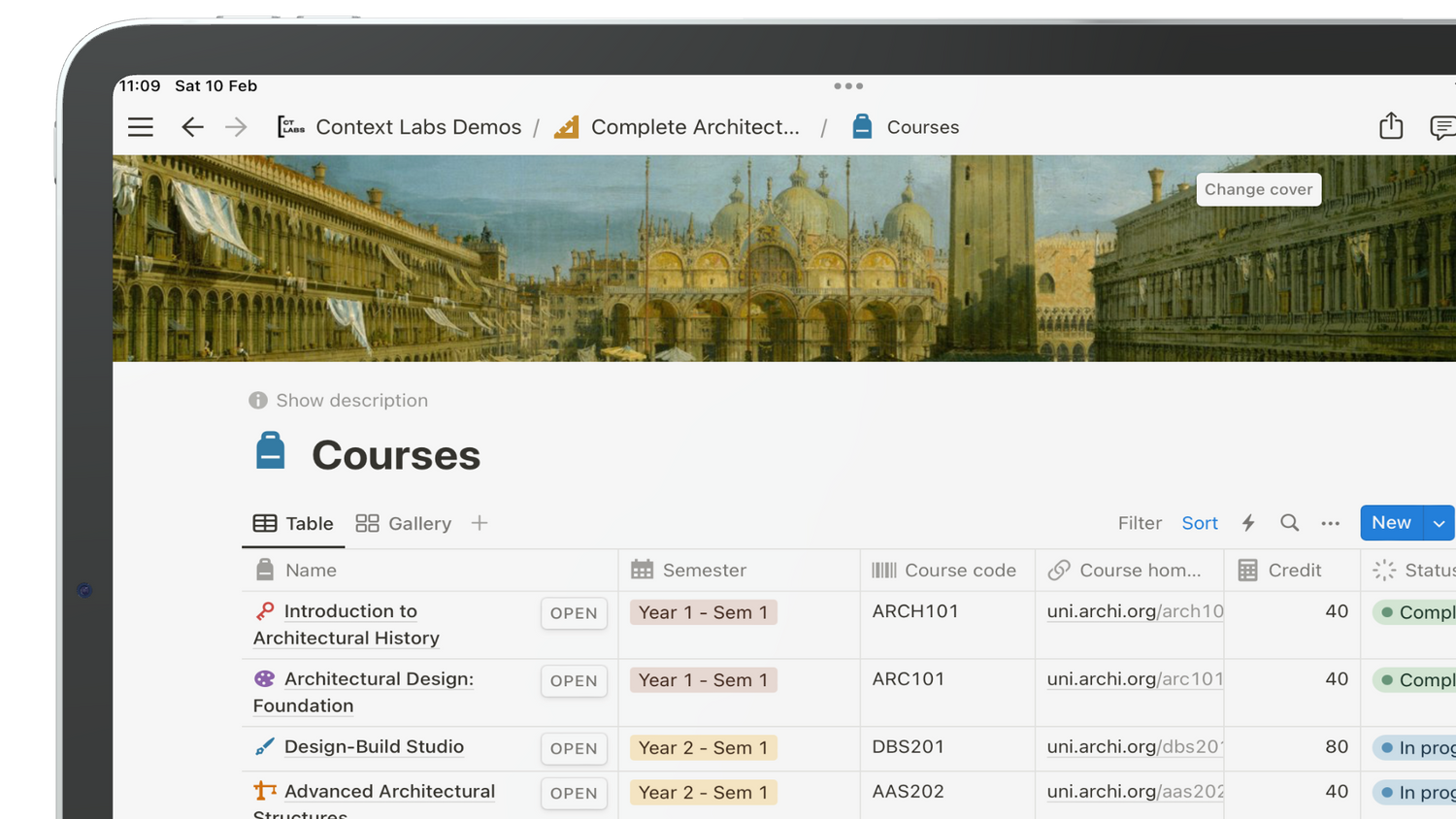Click Year 2 - Sem 1 tag for DBS201
Viewport: 1456px width, 819px height.
coord(704,749)
